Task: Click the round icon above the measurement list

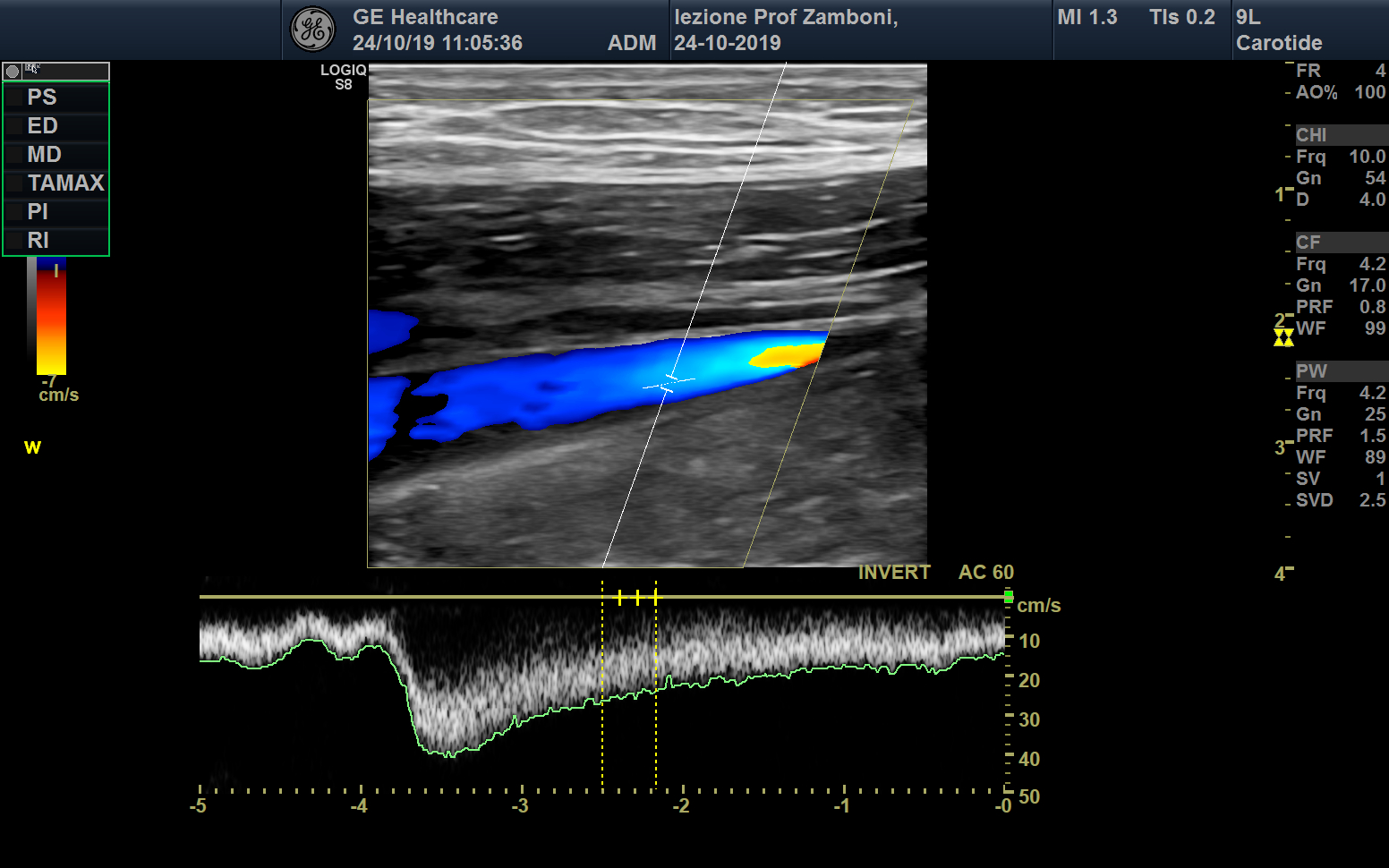Action: (13, 72)
